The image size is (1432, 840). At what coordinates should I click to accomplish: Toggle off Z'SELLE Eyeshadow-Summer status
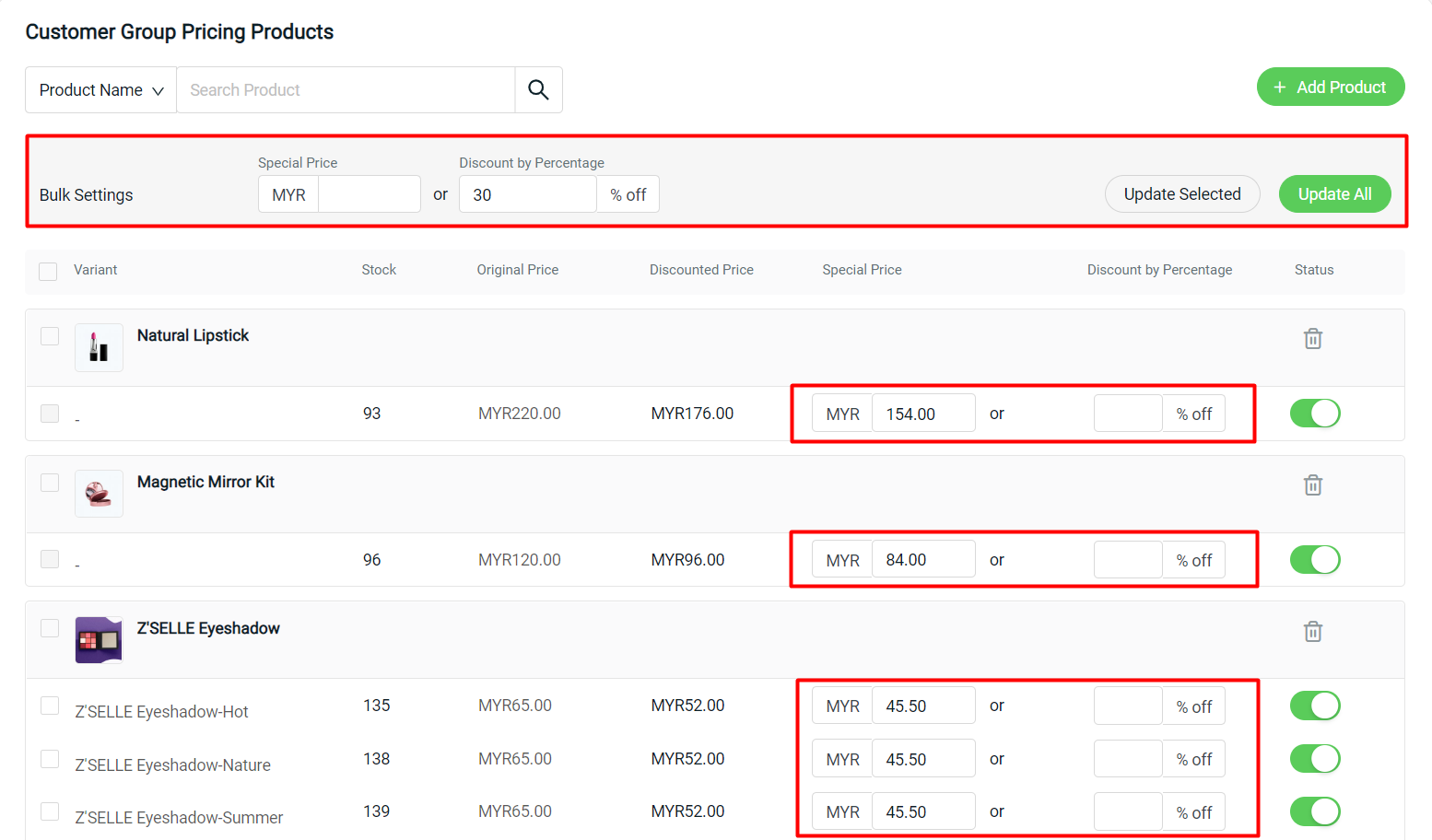1315,811
